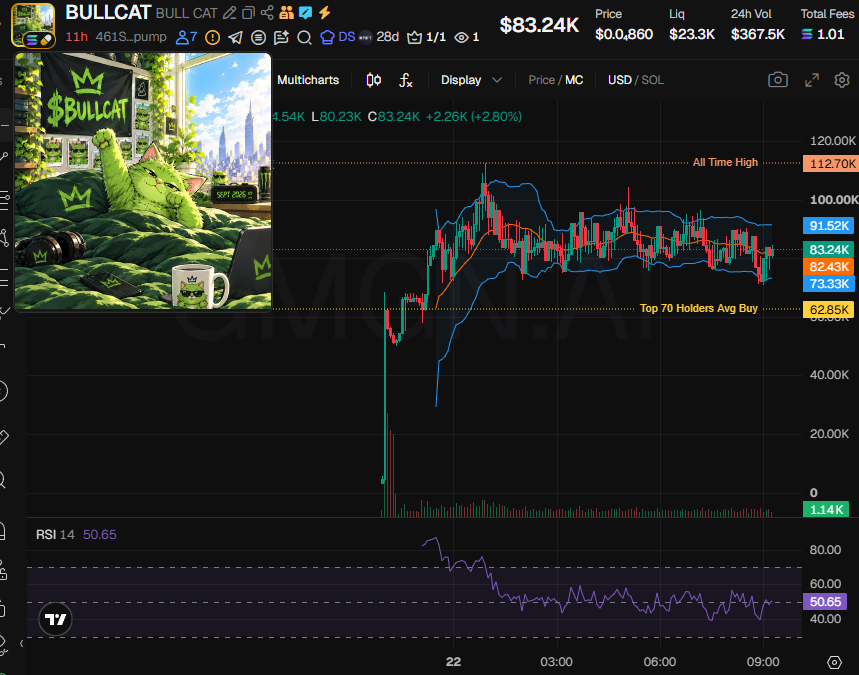Collapse the drawing toolbar with left chevron

pos(21,643)
